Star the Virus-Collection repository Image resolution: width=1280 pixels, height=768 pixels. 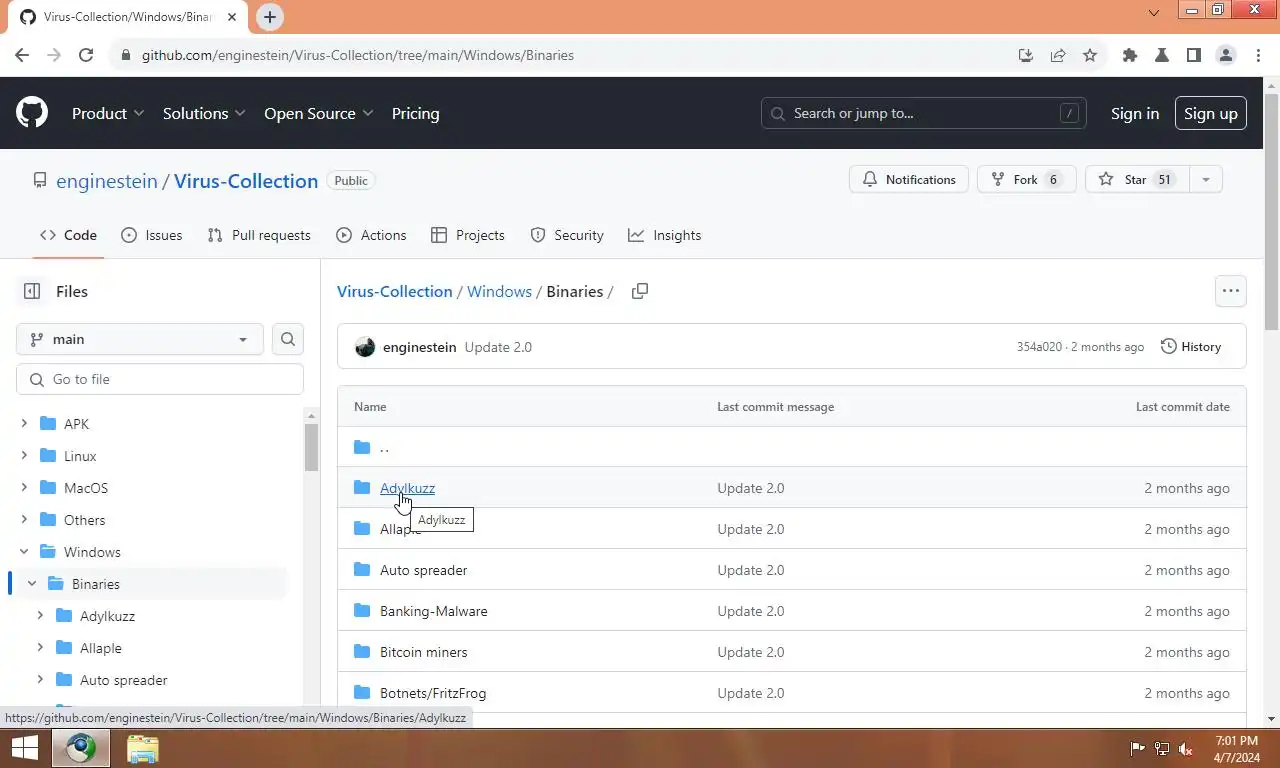1137,179
